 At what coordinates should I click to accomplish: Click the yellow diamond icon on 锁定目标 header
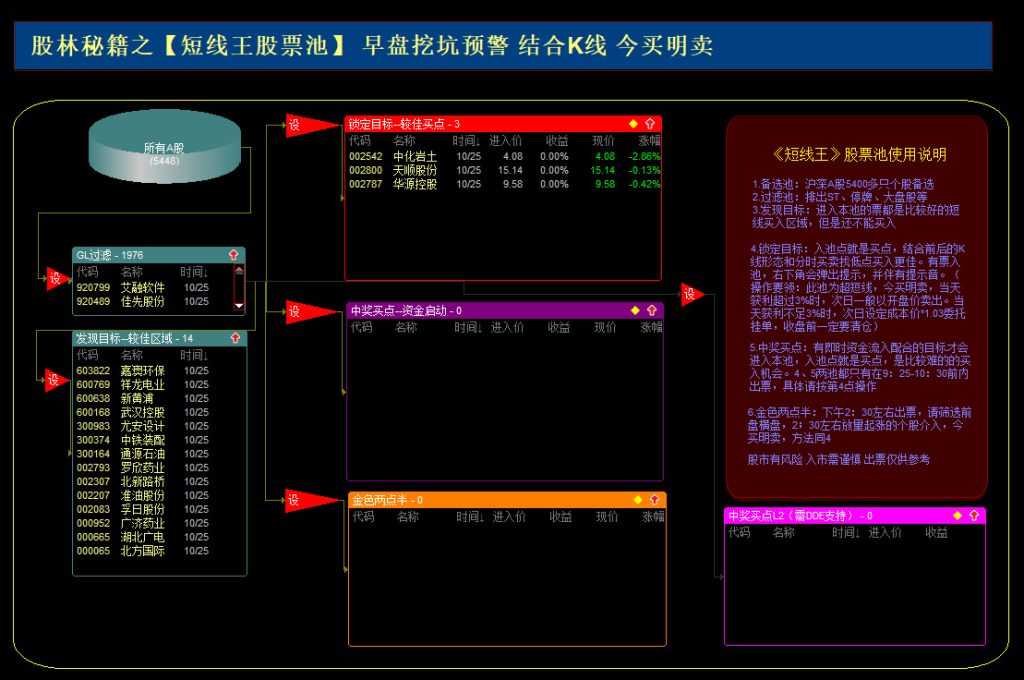click(x=631, y=122)
